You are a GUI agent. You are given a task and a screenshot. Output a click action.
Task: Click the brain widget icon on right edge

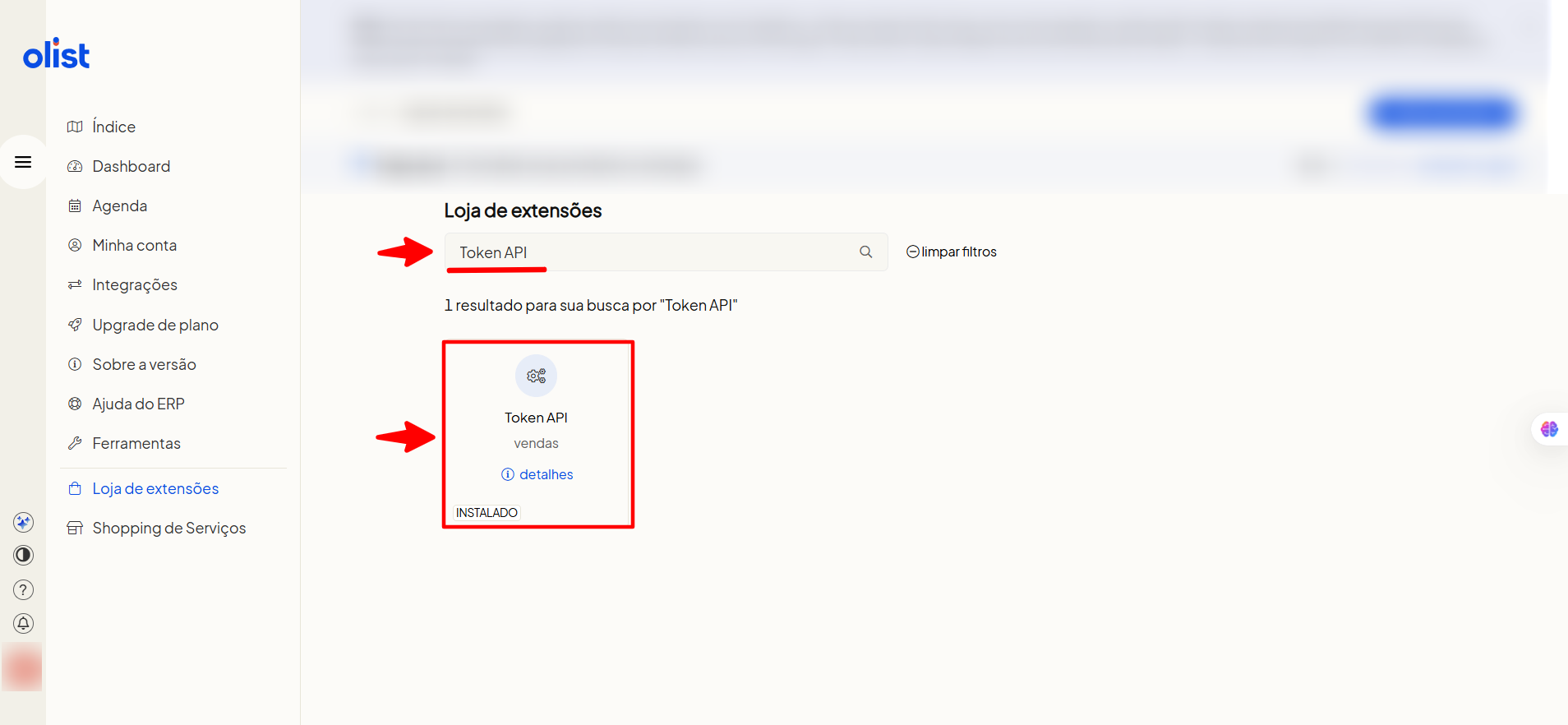1549,429
